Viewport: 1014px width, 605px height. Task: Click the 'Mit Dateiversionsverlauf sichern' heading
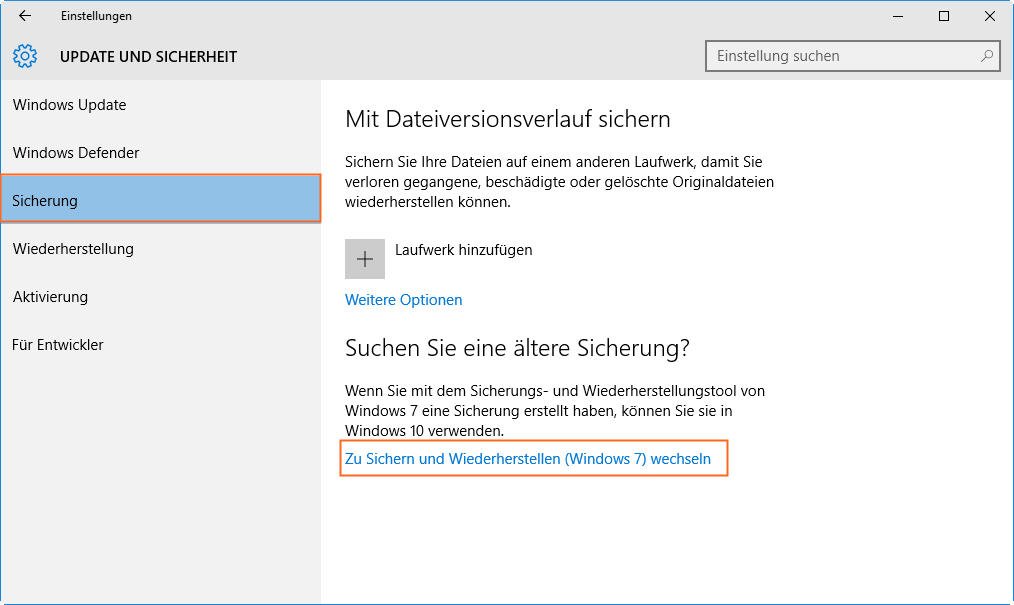[508, 119]
